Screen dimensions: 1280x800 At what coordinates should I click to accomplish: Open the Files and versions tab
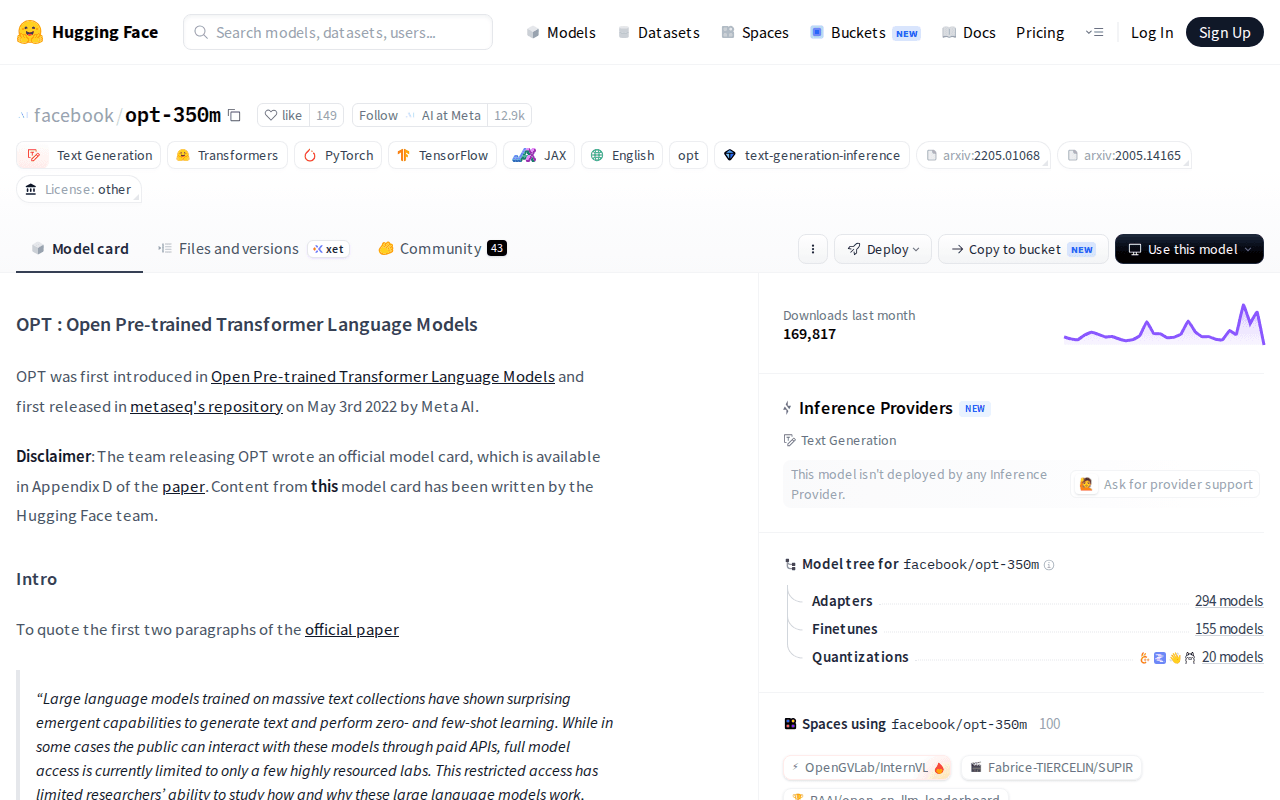(x=253, y=249)
